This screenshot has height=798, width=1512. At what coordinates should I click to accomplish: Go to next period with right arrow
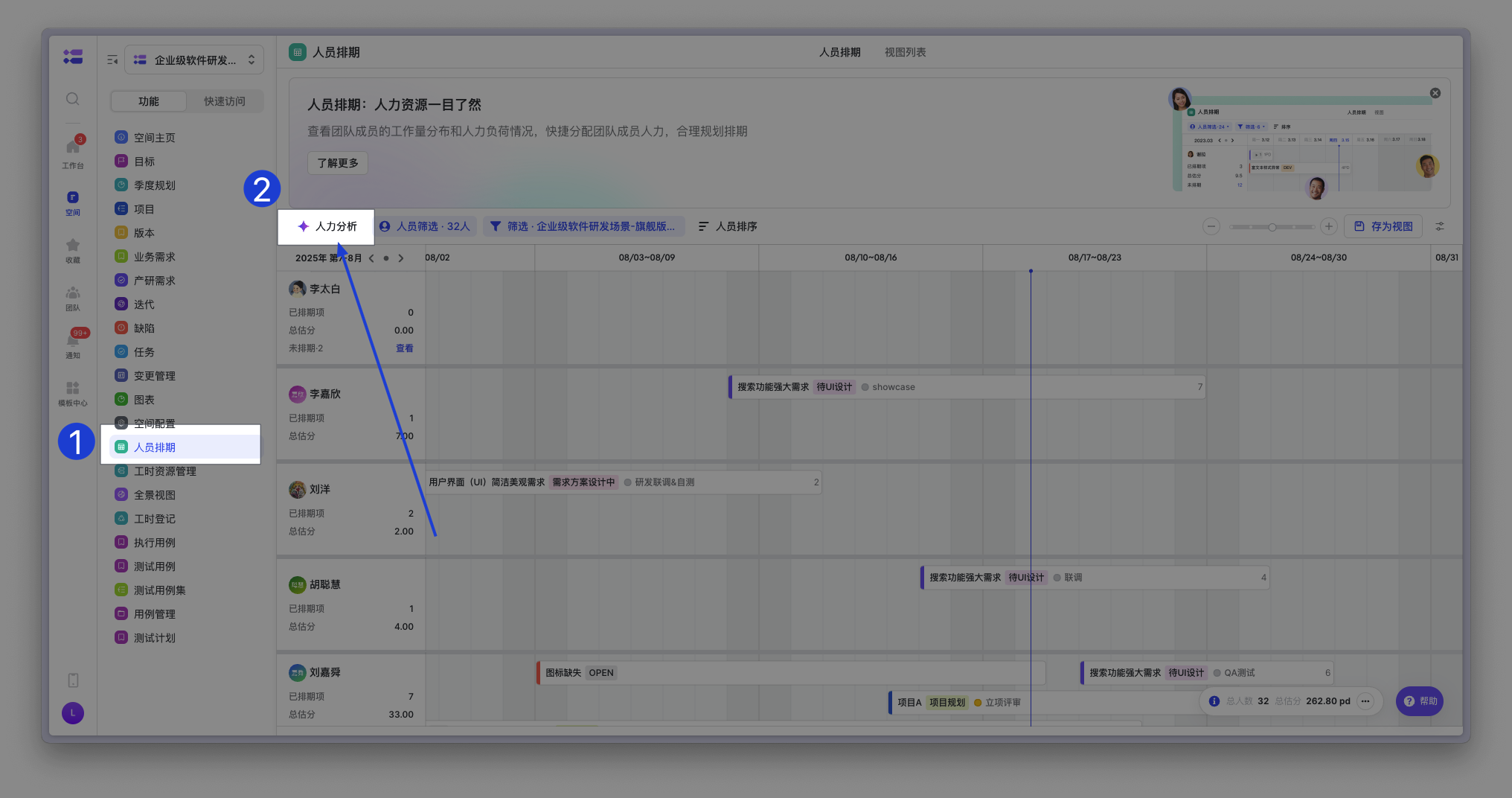(x=401, y=258)
